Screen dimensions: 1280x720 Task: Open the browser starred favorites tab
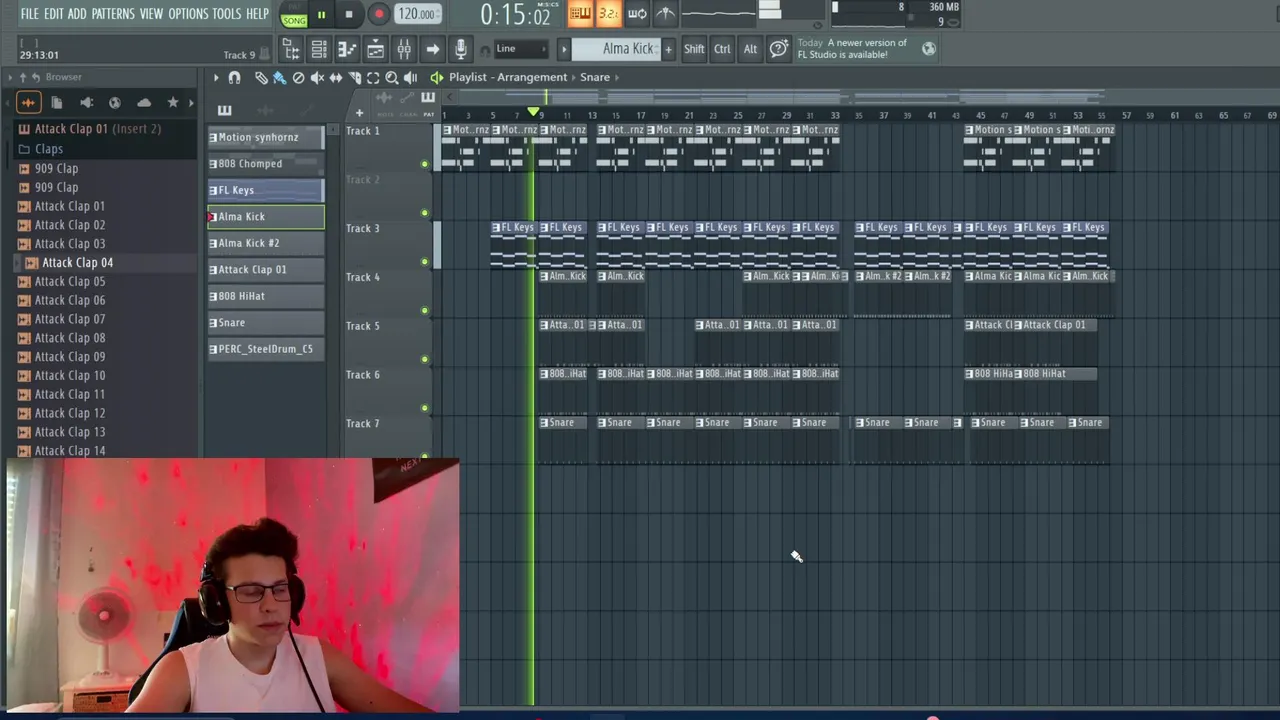pos(173,102)
